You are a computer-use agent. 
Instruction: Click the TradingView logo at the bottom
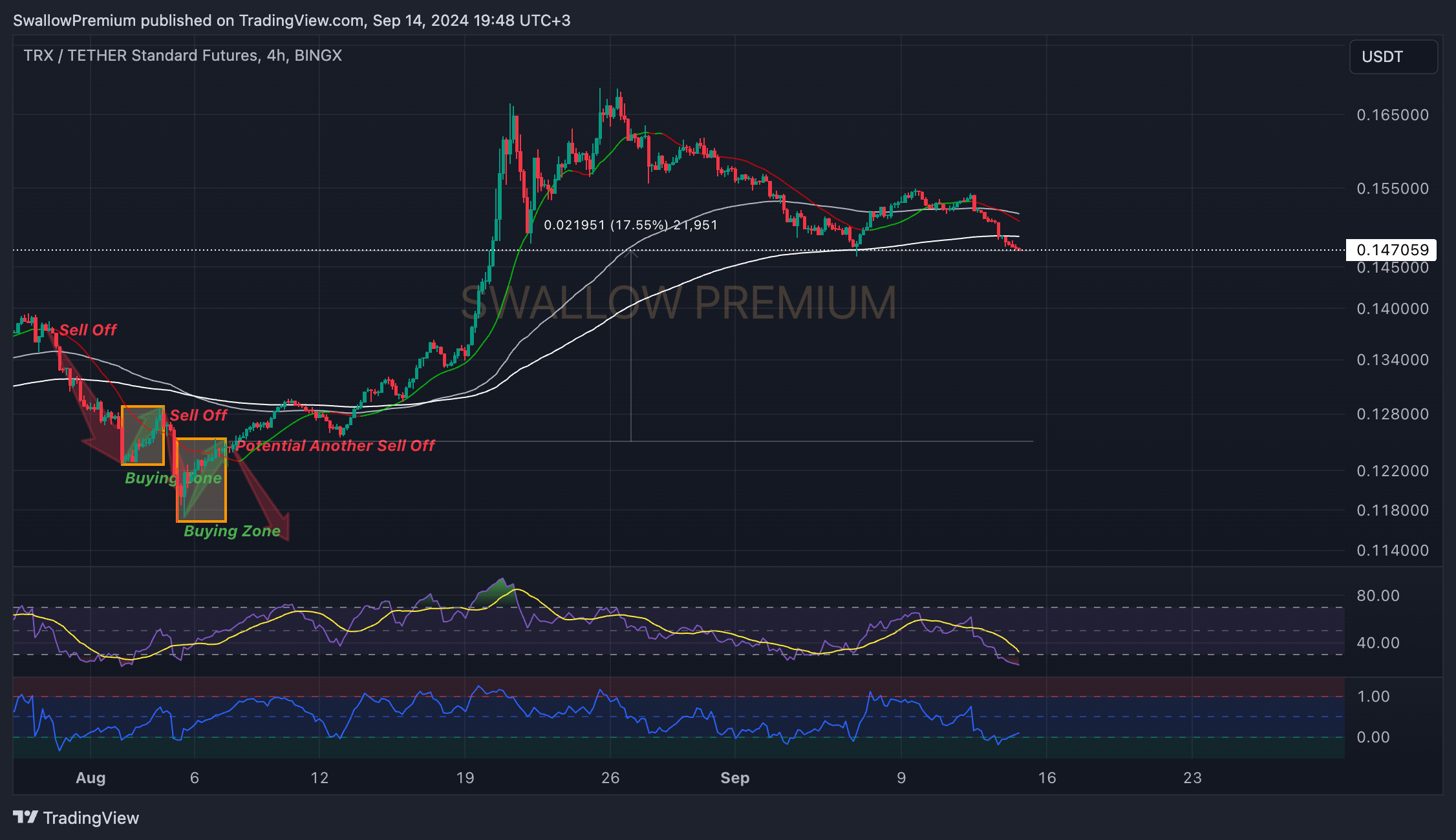[x=76, y=818]
